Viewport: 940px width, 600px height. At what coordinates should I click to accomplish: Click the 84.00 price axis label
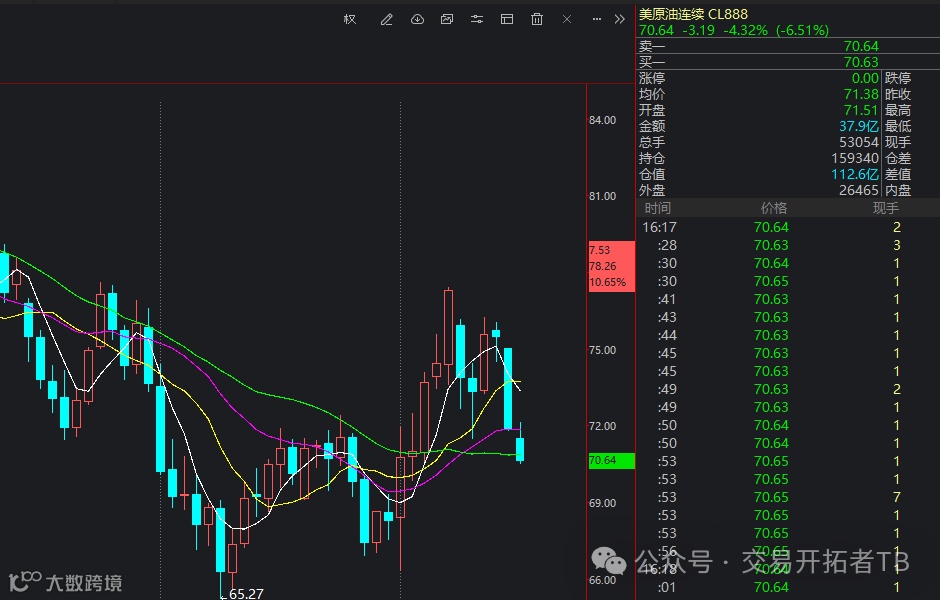[x=602, y=120]
